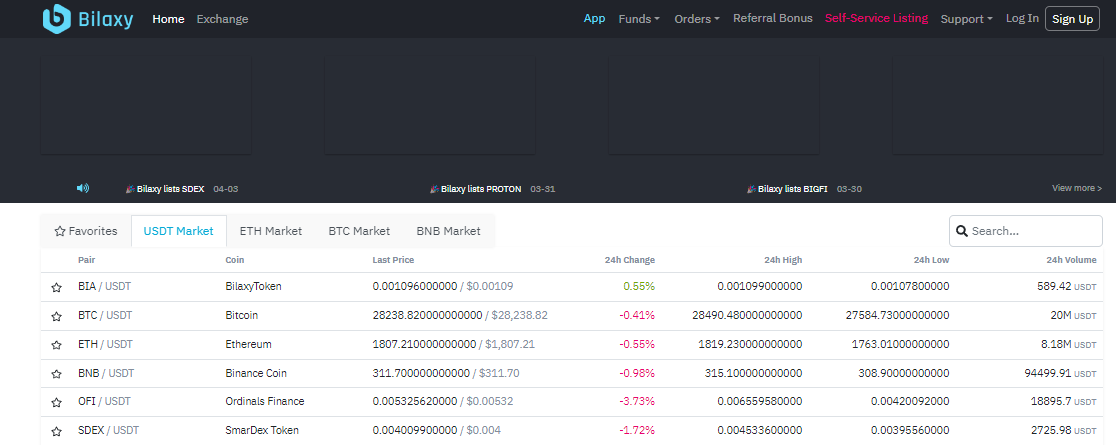Open the Self-Service Listing link
Viewport: 1116px width, 445px height.
tap(876, 19)
